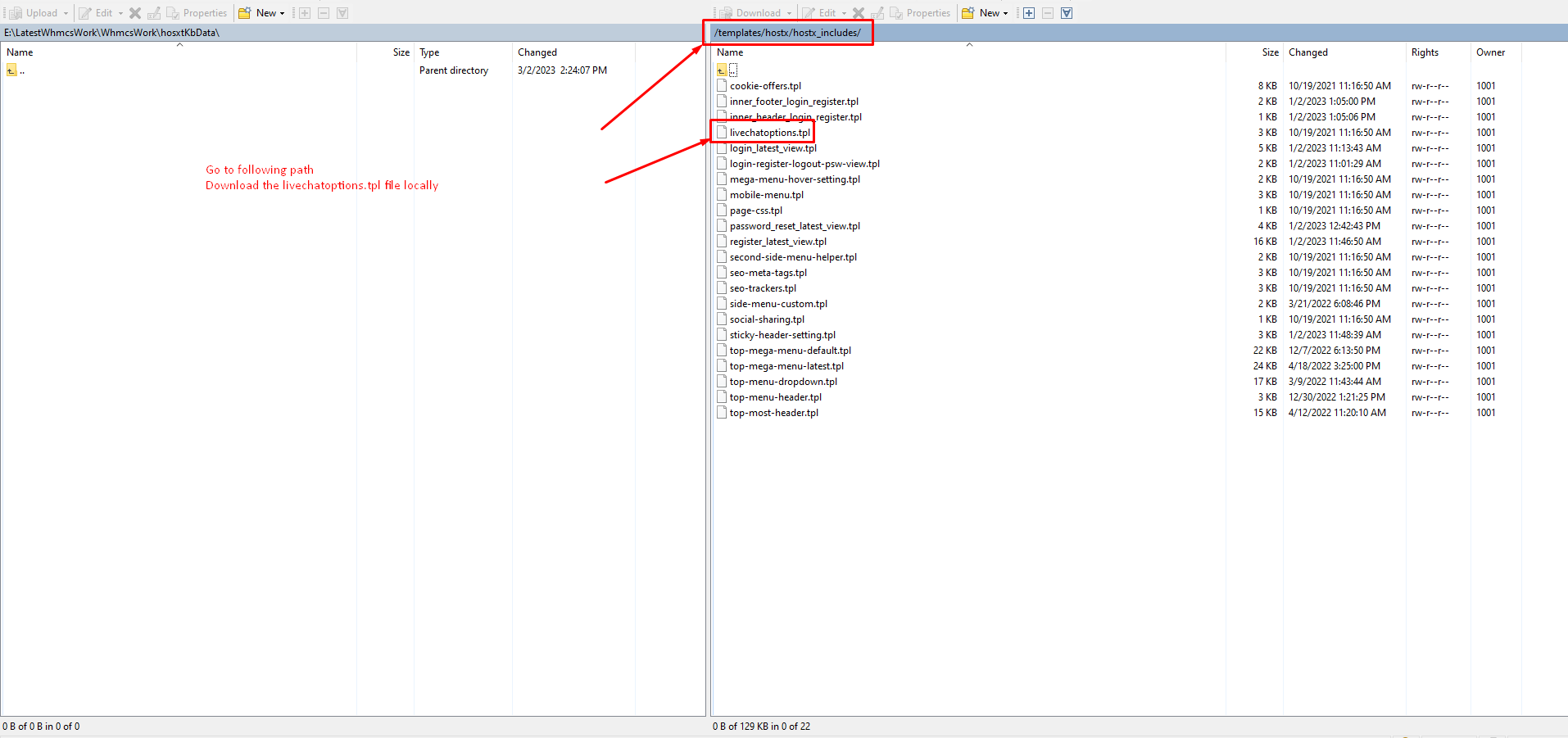Click the remote panel's New folder icon
The image size is (1568, 738).
click(968, 13)
